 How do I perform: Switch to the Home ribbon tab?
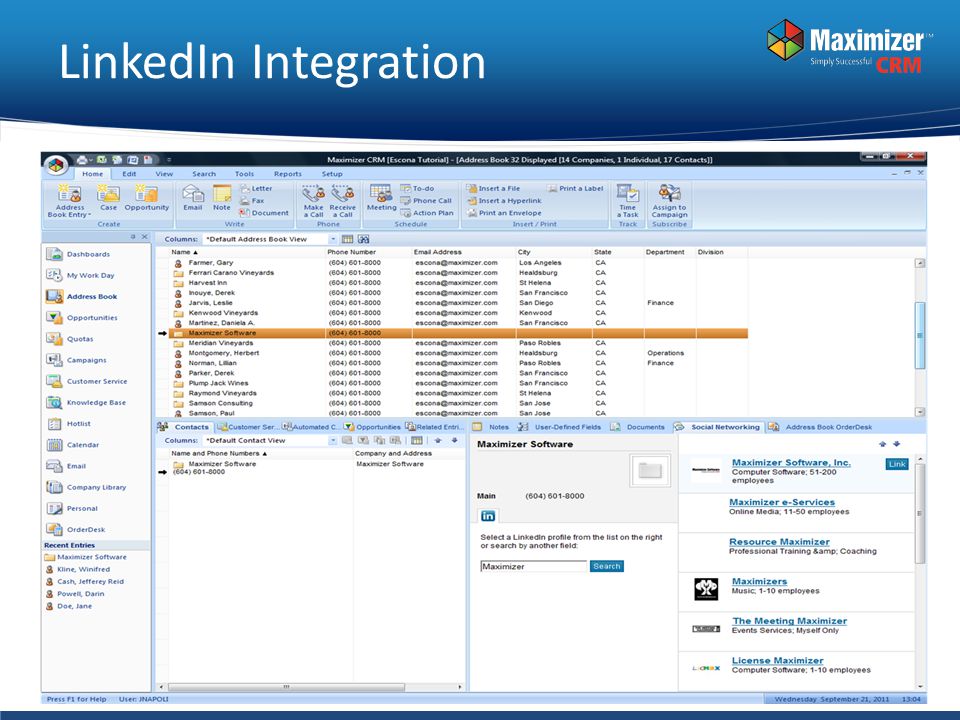[92, 174]
